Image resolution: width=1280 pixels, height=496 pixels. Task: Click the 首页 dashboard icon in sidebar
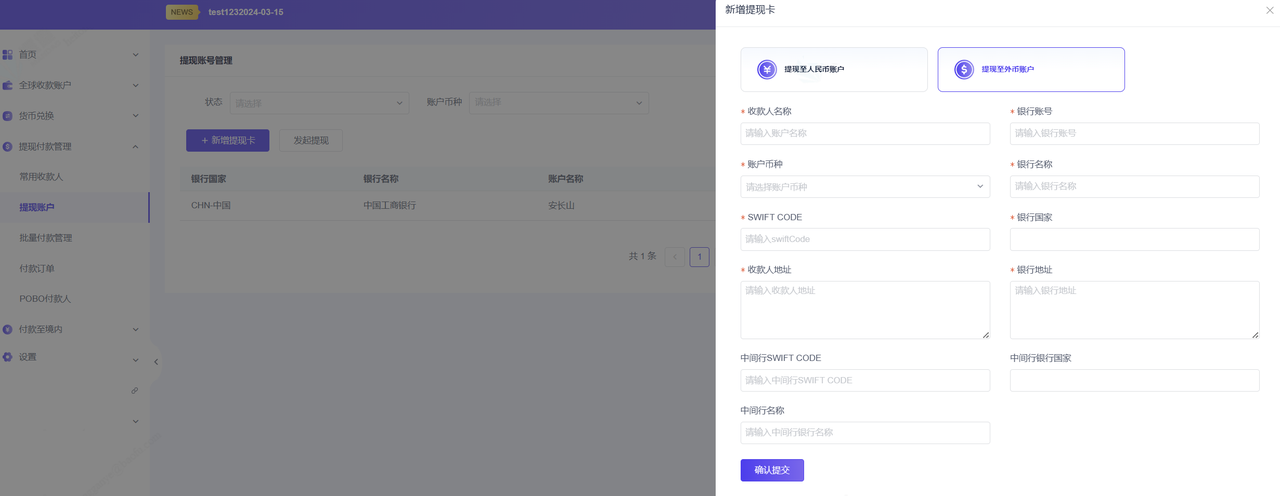click(8, 54)
